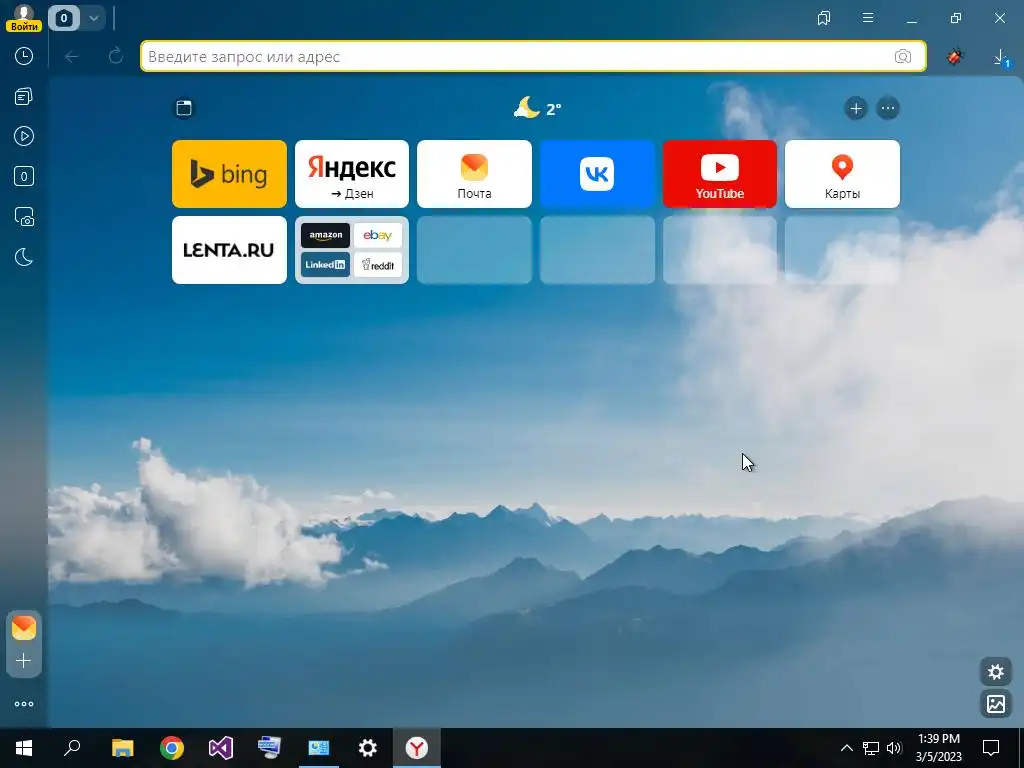Open image search camera icon in address bar
The width and height of the screenshot is (1024, 768).
903,57
